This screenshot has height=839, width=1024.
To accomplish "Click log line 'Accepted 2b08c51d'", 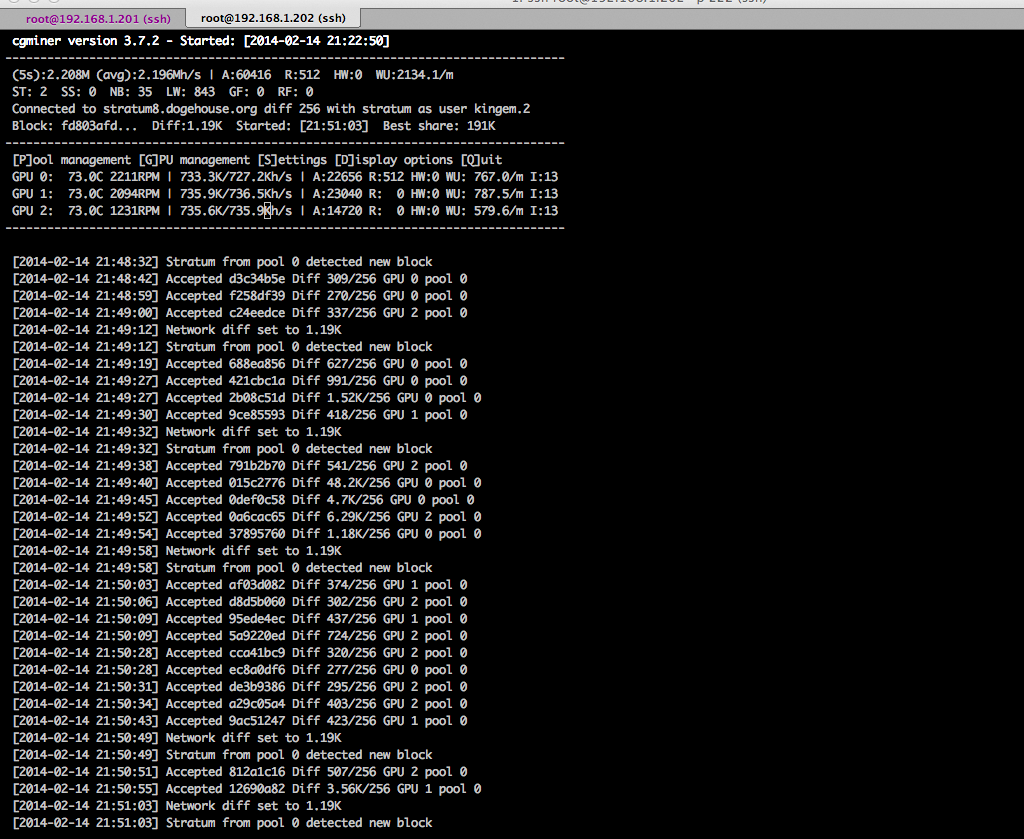I will coord(247,398).
